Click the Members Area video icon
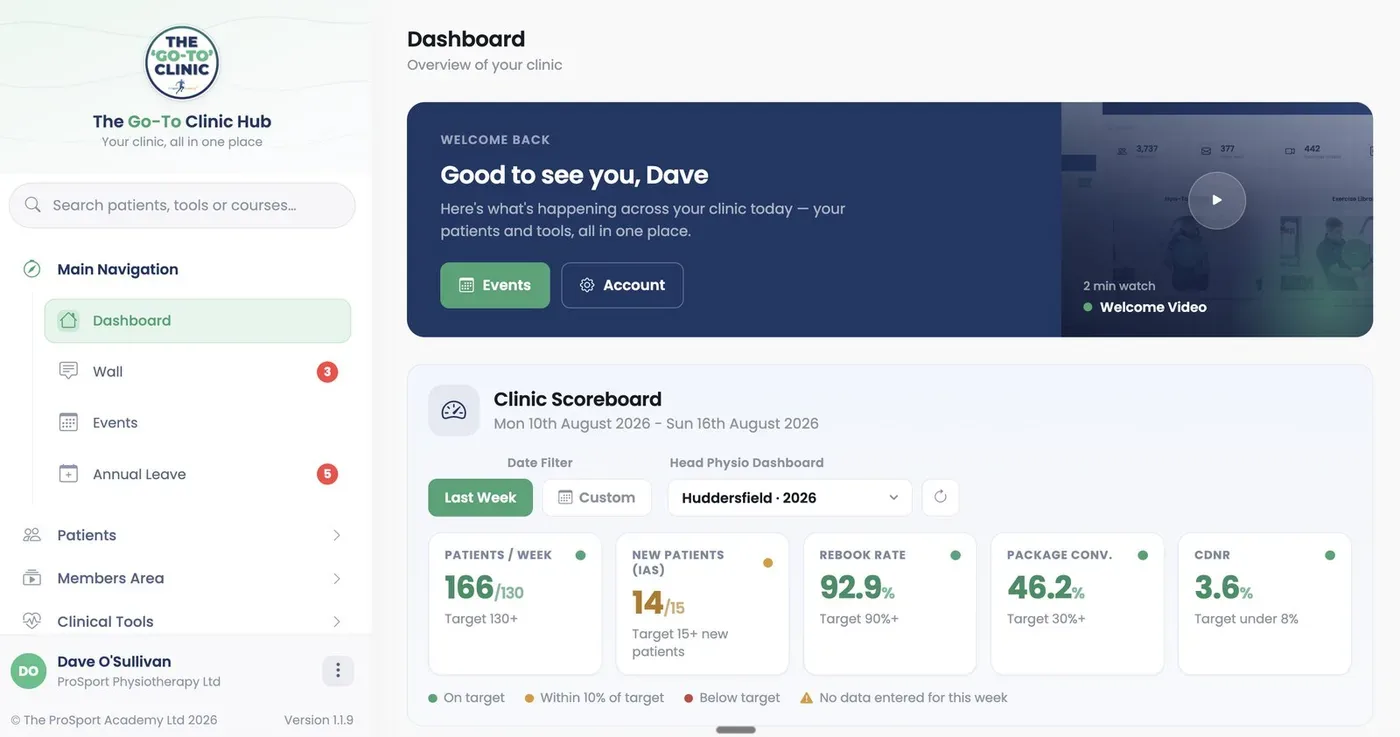The image size is (1400, 737). pyautogui.click(x=32, y=578)
